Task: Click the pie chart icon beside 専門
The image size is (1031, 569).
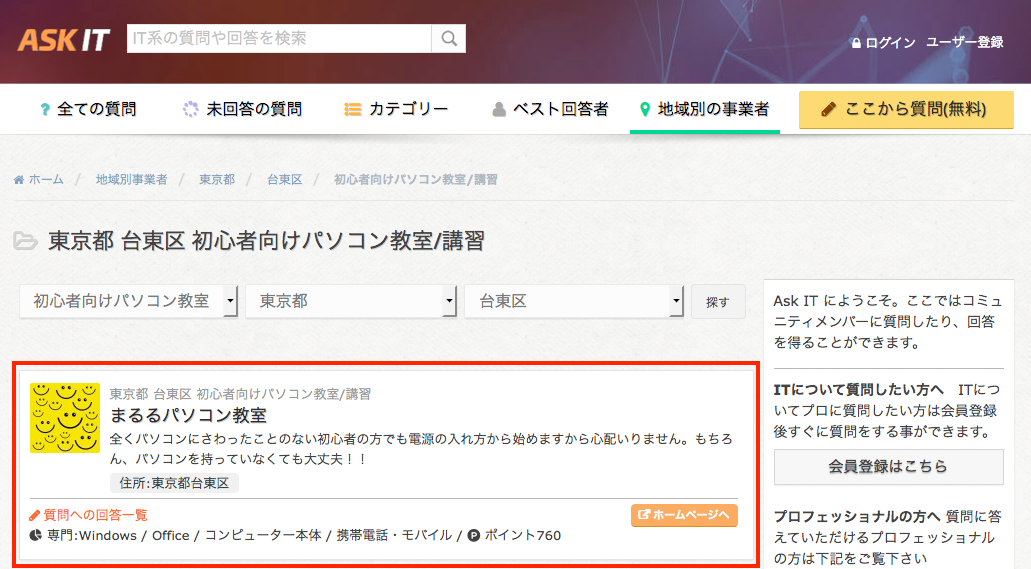Action: point(36,535)
